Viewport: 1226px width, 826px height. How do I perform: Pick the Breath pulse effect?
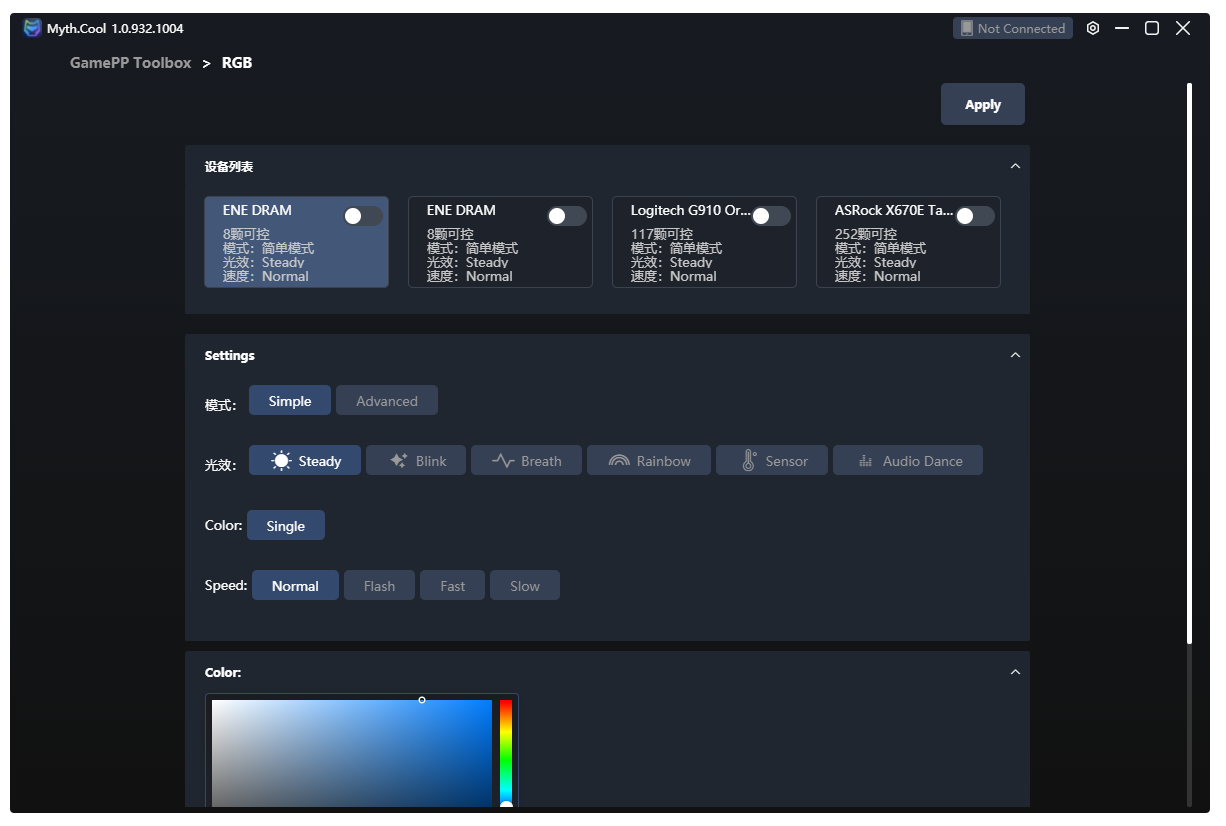click(x=526, y=461)
